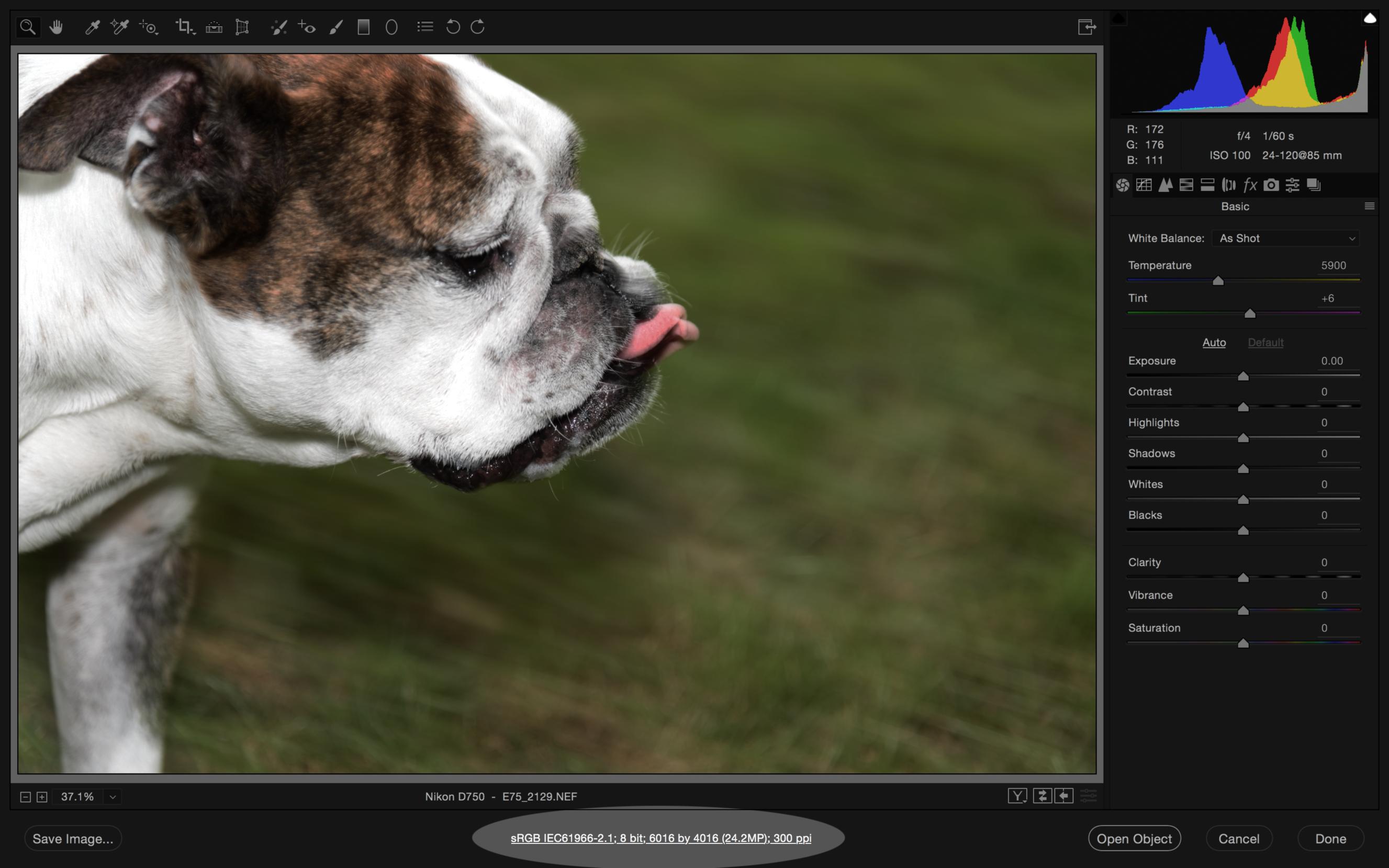Rotate image 90 degrees counterclockwise
The height and width of the screenshot is (868, 1389).
click(453, 27)
